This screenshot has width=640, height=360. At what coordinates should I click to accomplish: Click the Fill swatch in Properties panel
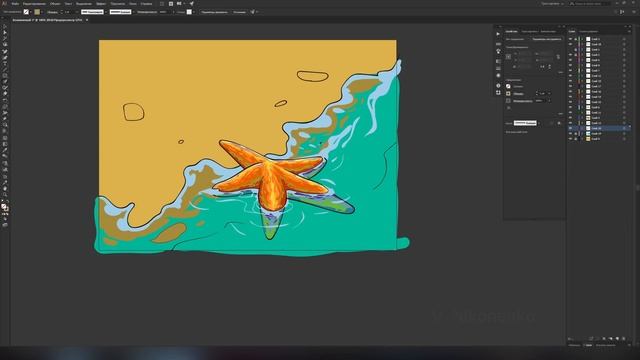[x=508, y=86]
